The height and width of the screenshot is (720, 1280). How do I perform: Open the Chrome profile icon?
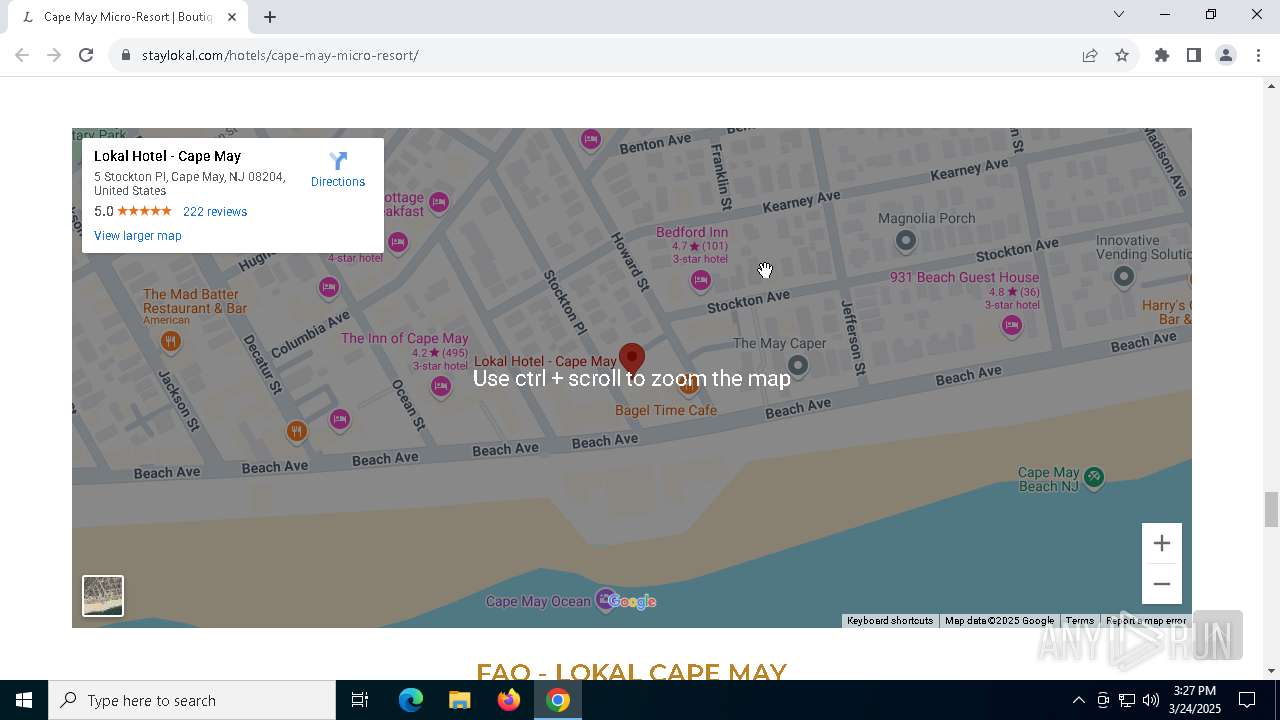pyautogui.click(x=1226, y=55)
